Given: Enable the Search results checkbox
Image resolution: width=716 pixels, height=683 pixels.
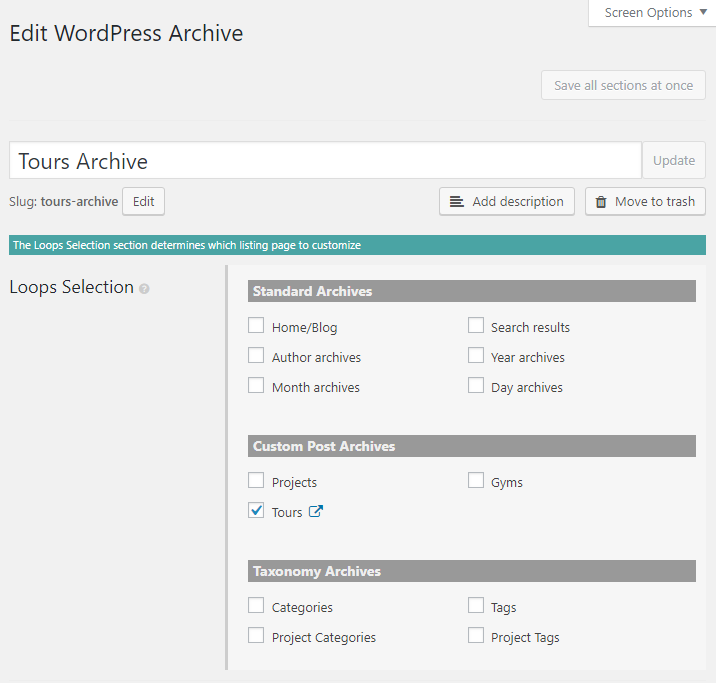Looking at the screenshot, I should pyautogui.click(x=476, y=326).
